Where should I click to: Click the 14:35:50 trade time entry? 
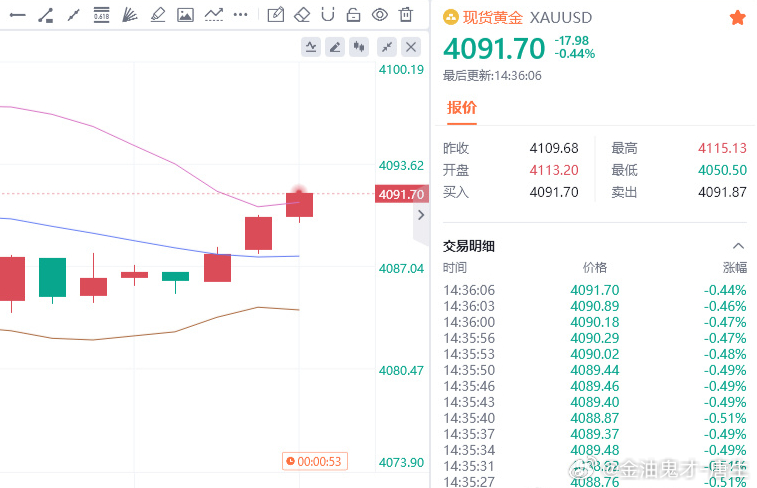pyautogui.click(x=469, y=370)
